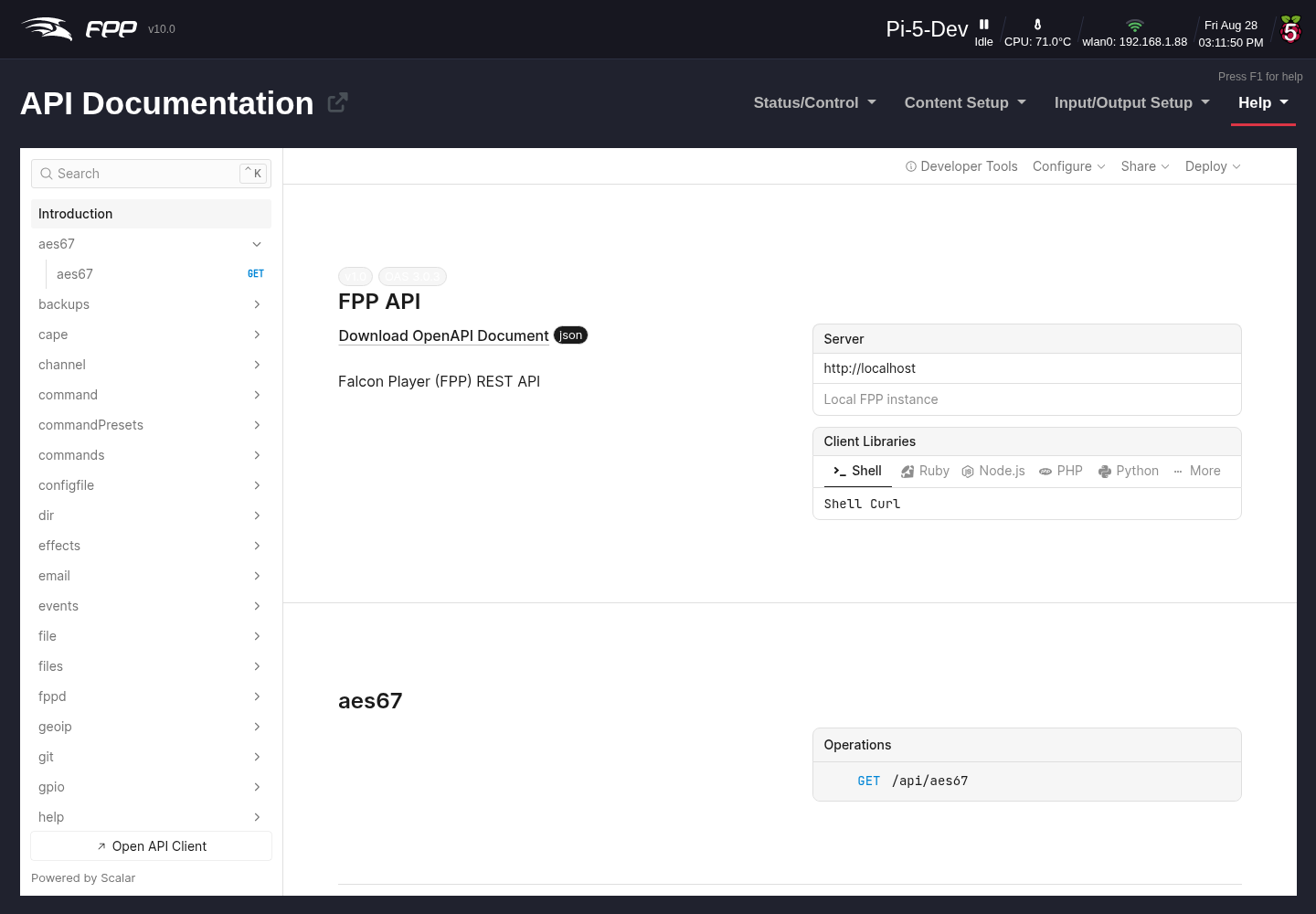
Task: Click the search magnifier icon
Action: [x=47, y=174]
